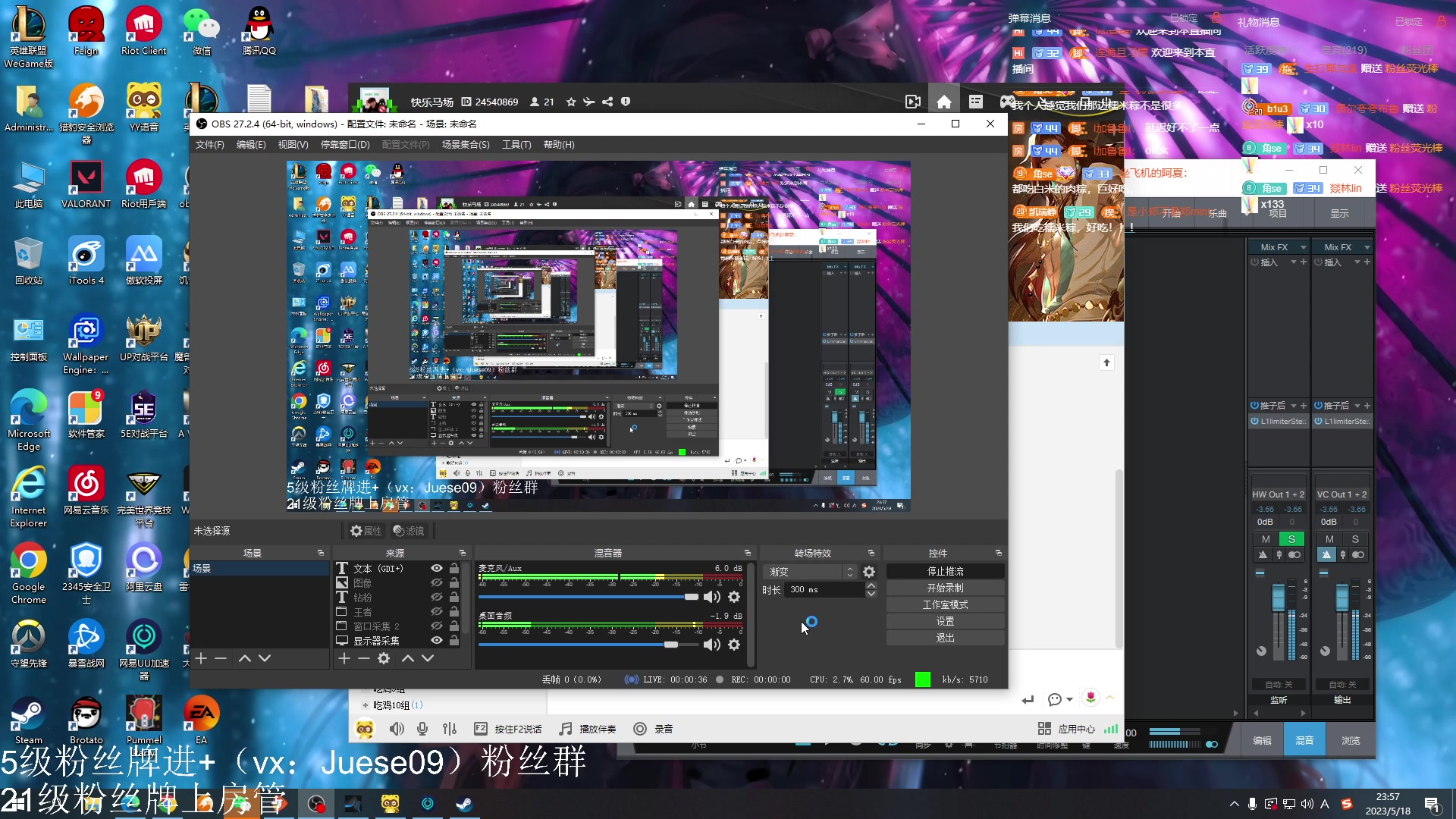Expand the left Mix FX dropdown

(1303, 247)
